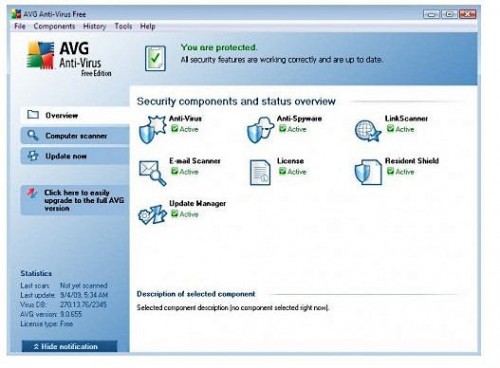
Task: Click the green Active check under Update Manager
Action: [x=175, y=214]
